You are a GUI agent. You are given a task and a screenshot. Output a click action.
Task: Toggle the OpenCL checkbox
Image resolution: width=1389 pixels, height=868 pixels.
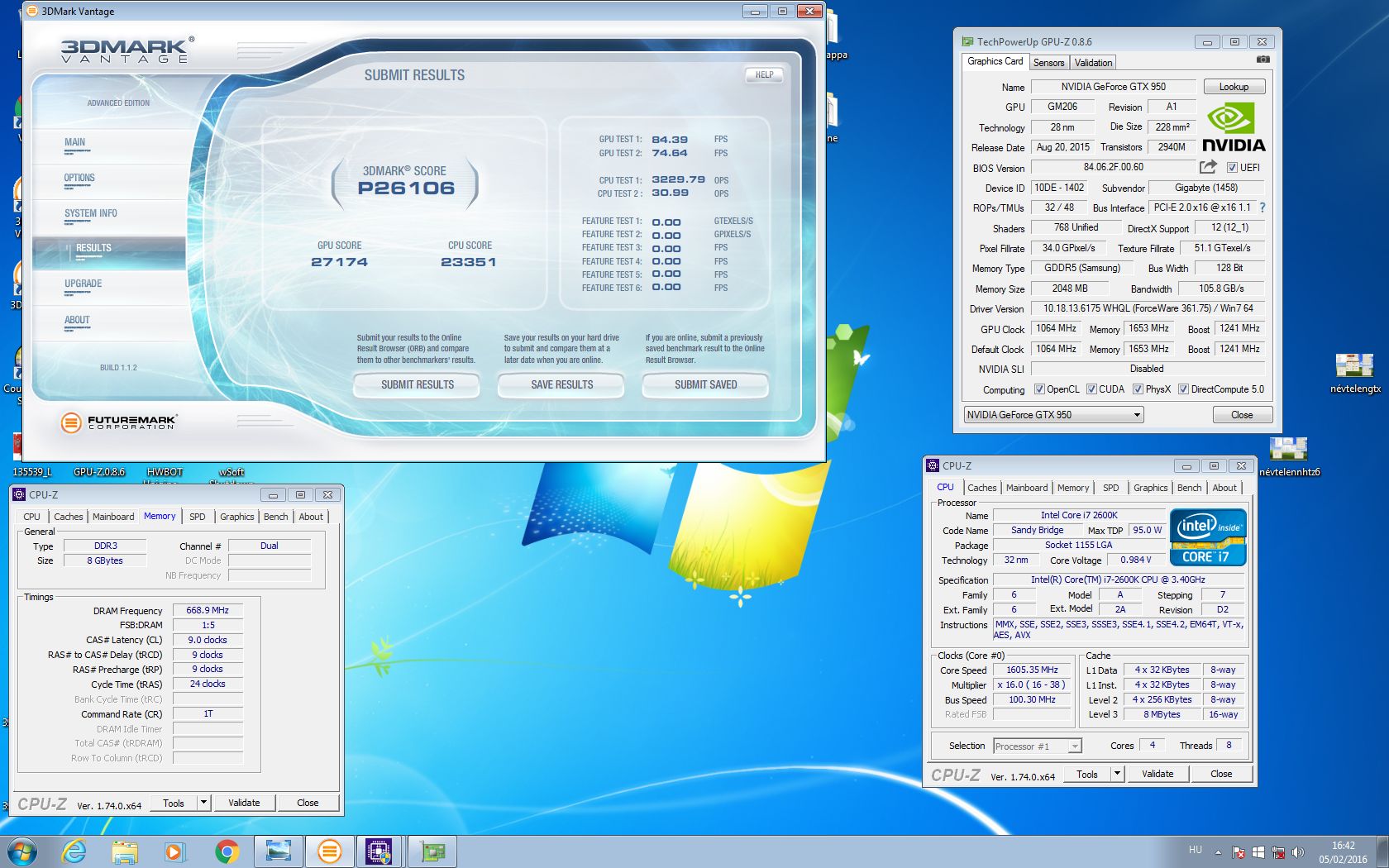tap(1039, 389)
